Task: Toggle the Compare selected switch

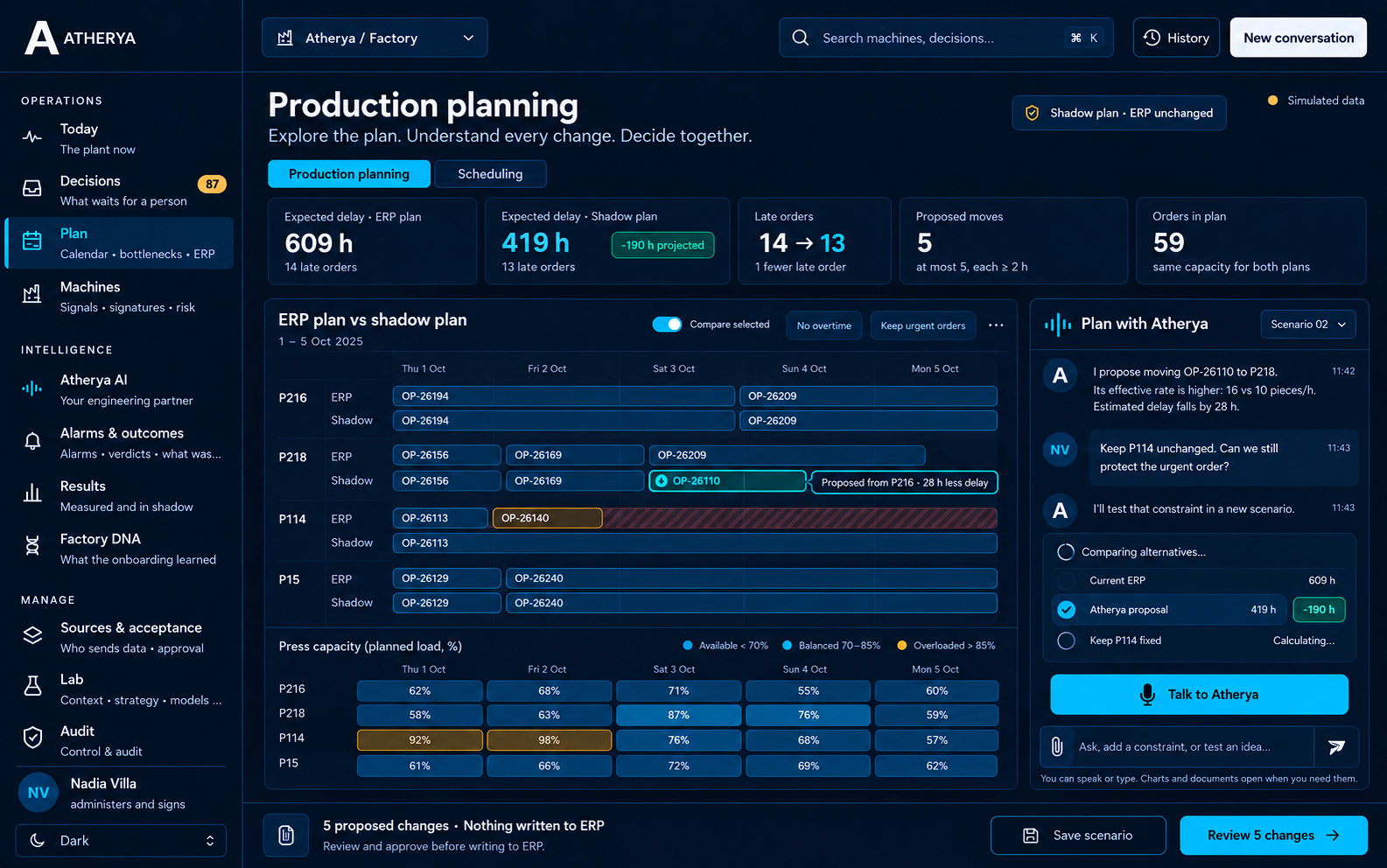Action: coord(667,325)
